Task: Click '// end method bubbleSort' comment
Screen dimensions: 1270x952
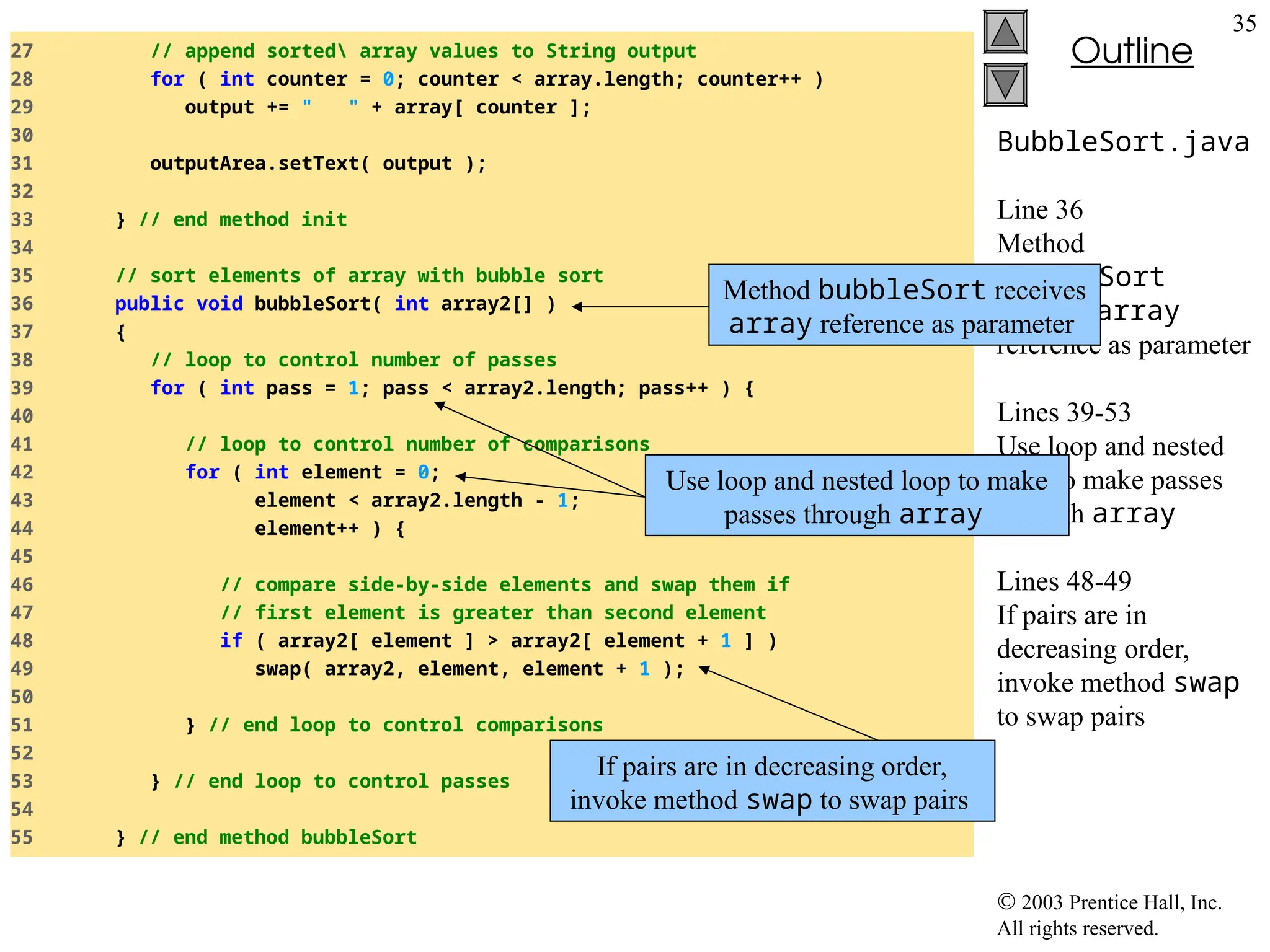Action: 278,837
